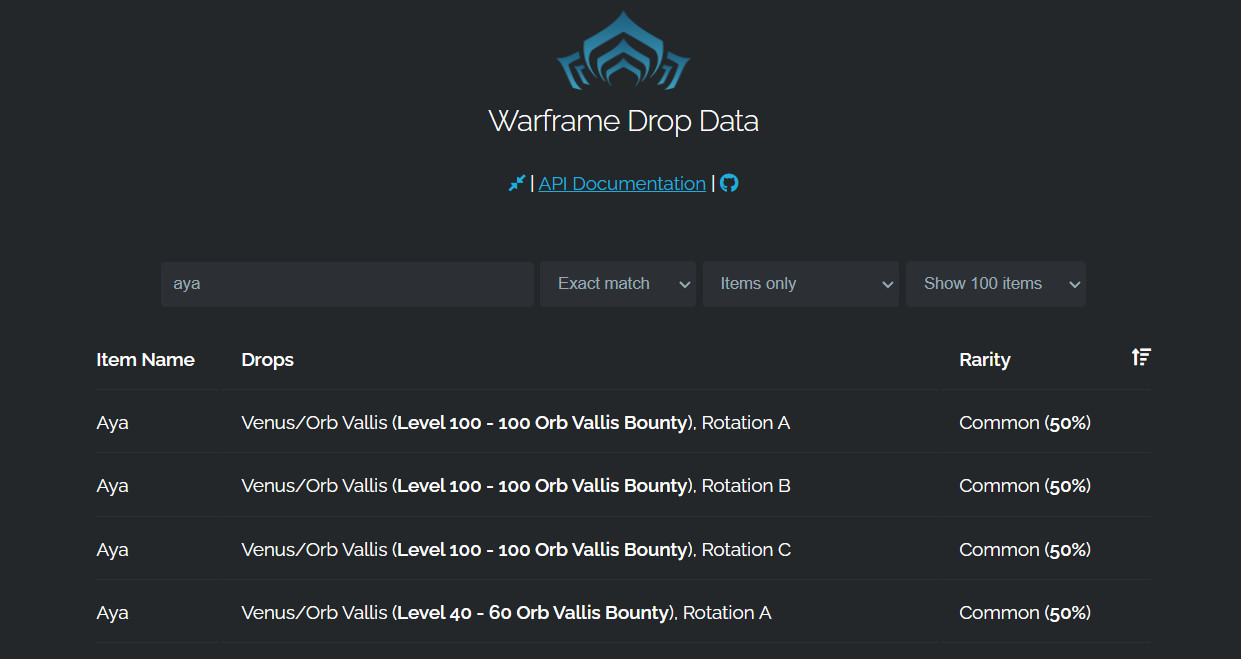Image resolution: width=1241 pixels, height=659 pixels.
Task: Click the Warframe lotus logo
Action: [x=623, y=50]
